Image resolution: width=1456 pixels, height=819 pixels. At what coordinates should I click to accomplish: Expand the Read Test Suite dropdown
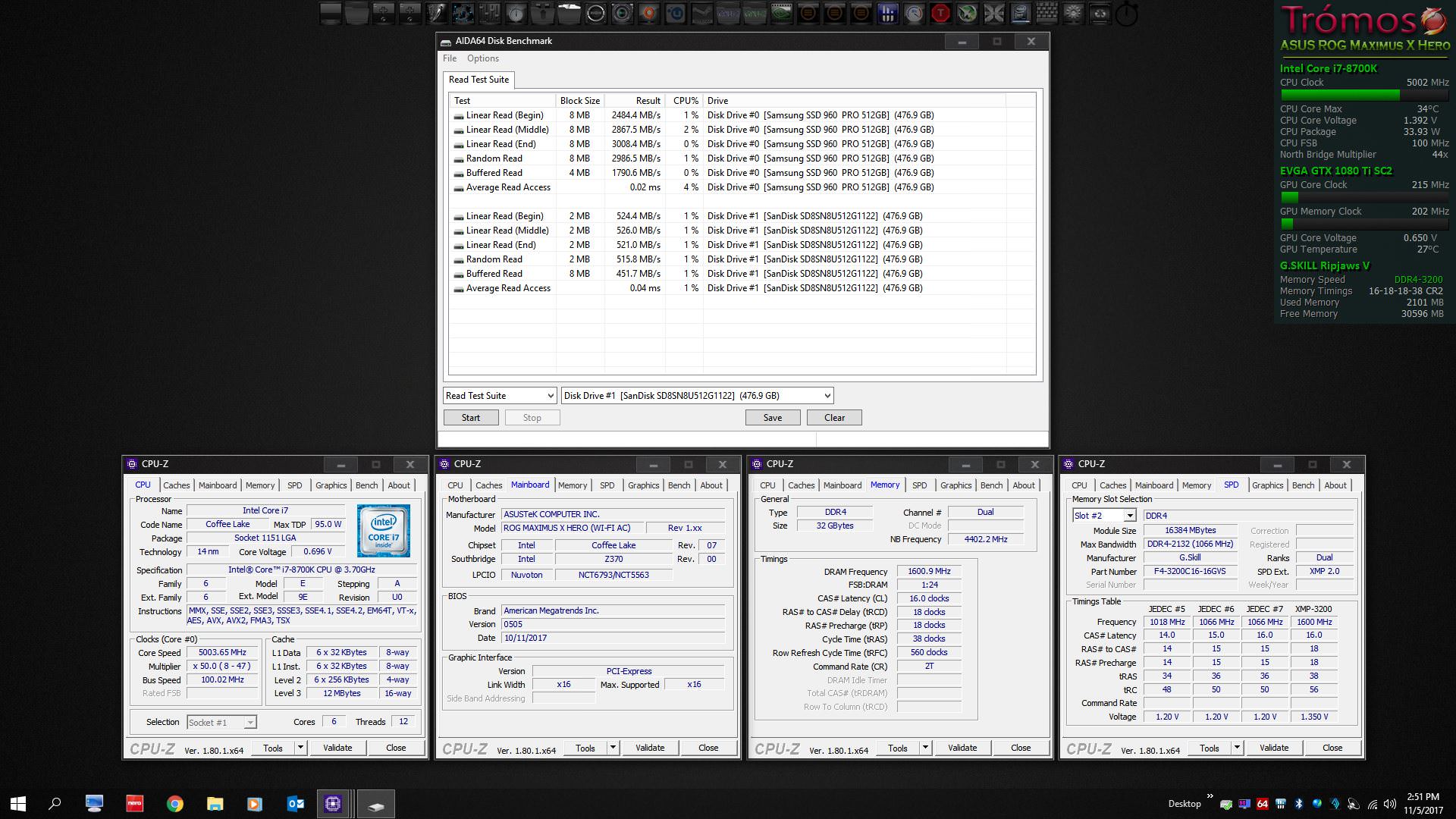coord(551,396)
